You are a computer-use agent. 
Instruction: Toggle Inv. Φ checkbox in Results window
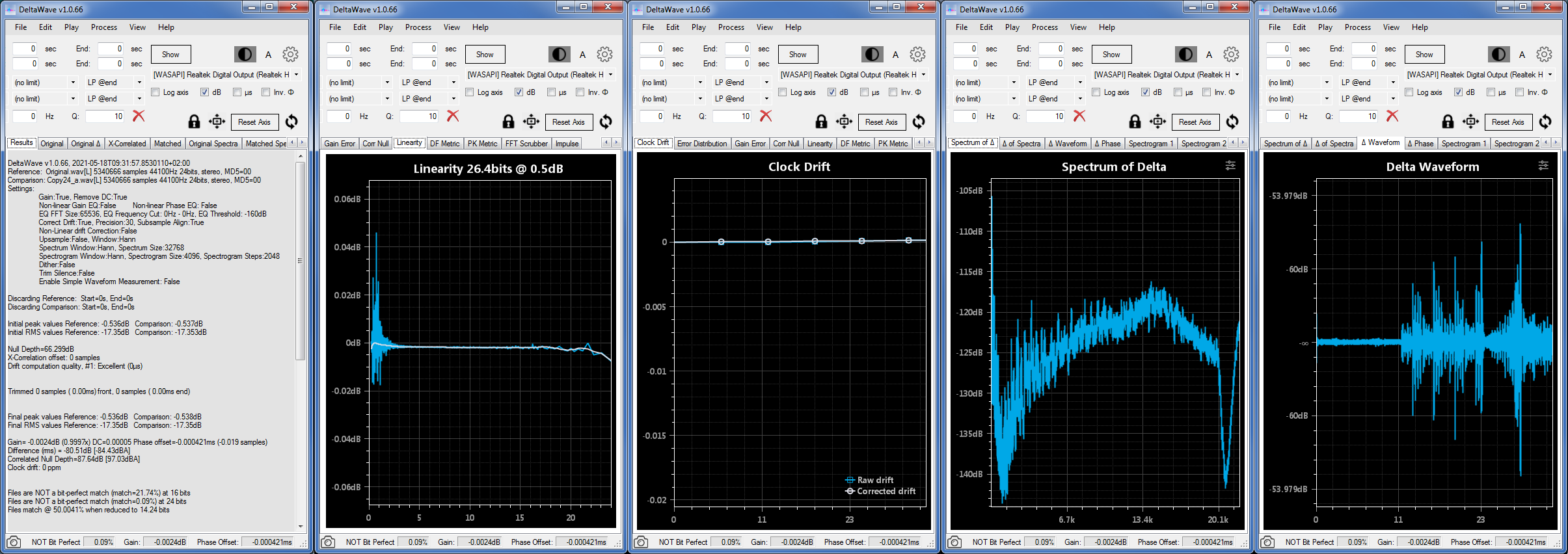coord(265,92)
